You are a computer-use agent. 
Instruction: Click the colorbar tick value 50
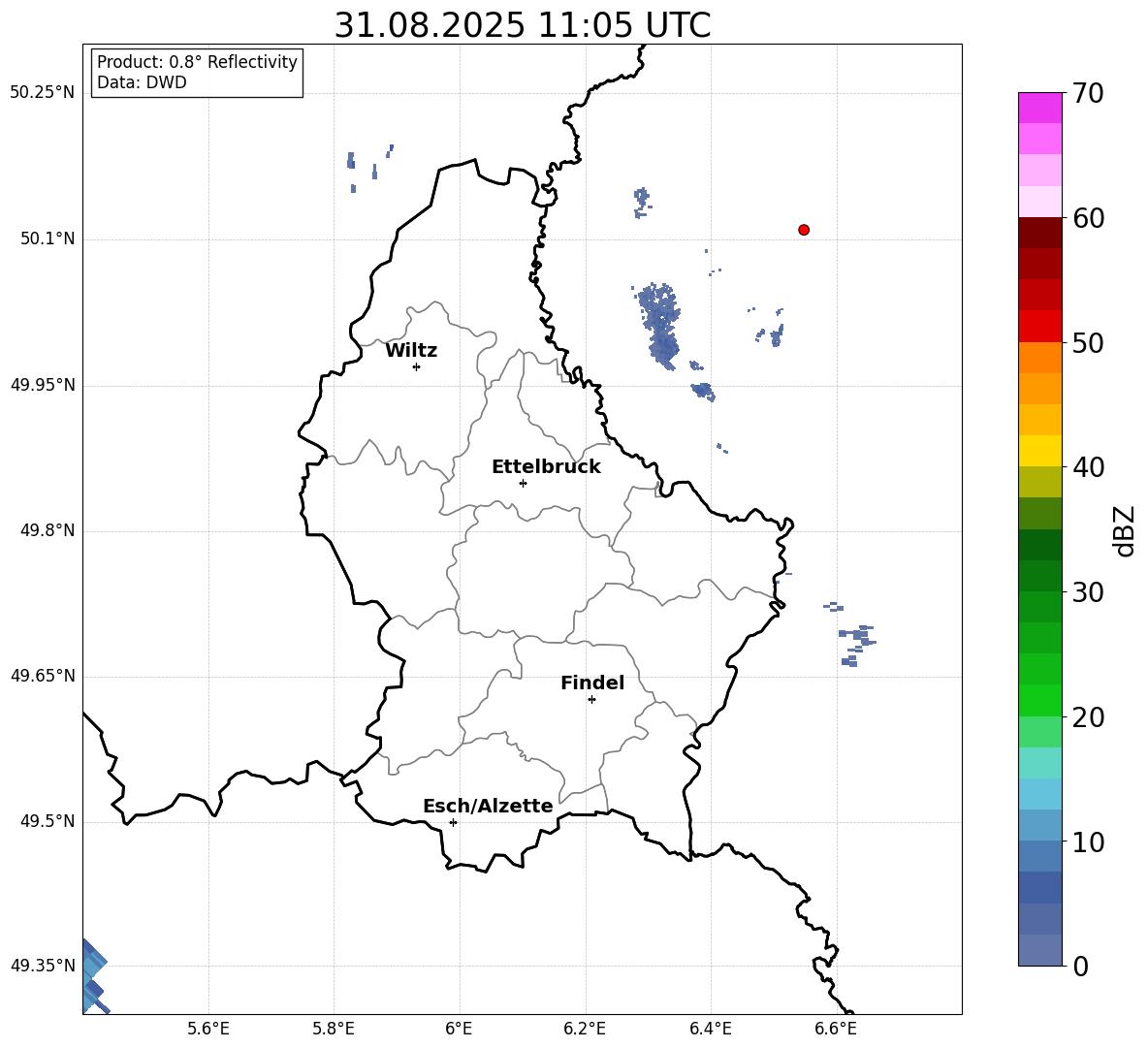pyautogui.click(x=1088, y=343)
